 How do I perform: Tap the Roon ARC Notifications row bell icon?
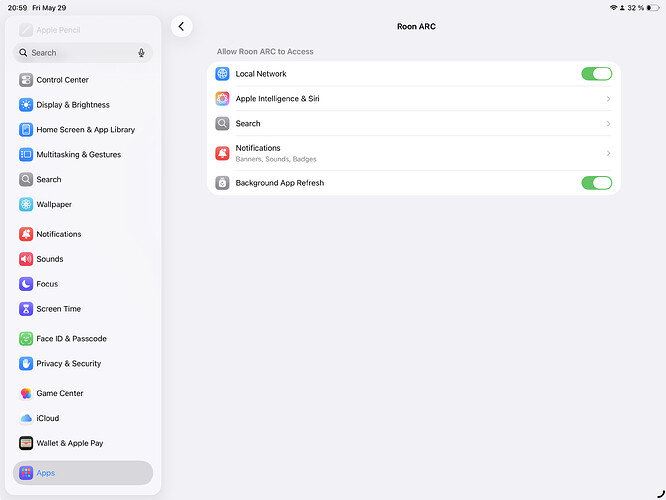tap(222, 153)
